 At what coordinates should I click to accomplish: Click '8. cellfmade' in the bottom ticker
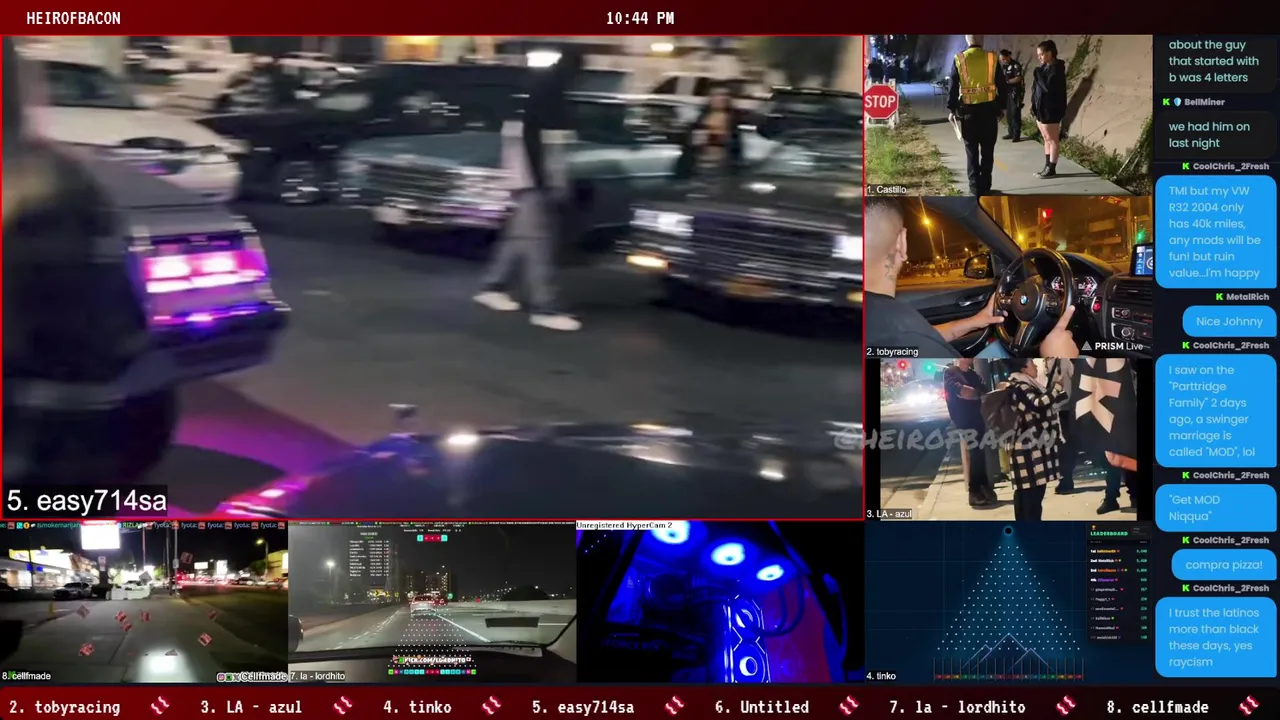tap(1158, 707)
